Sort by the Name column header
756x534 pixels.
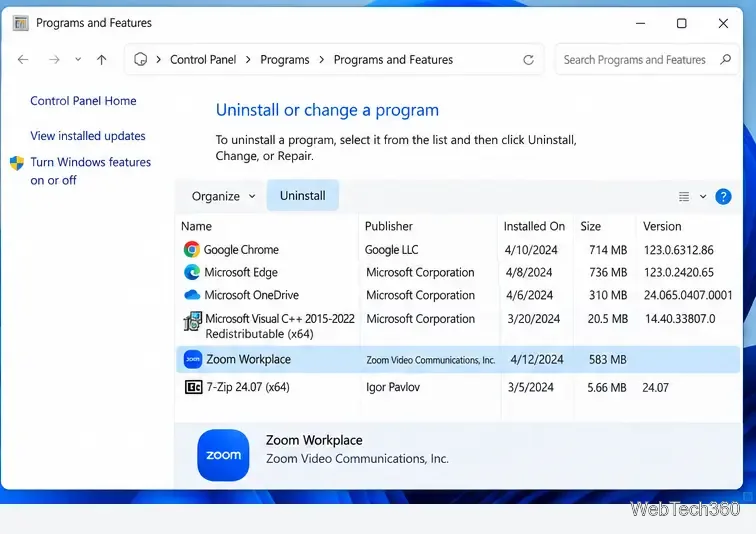click(x=196, y=227)
